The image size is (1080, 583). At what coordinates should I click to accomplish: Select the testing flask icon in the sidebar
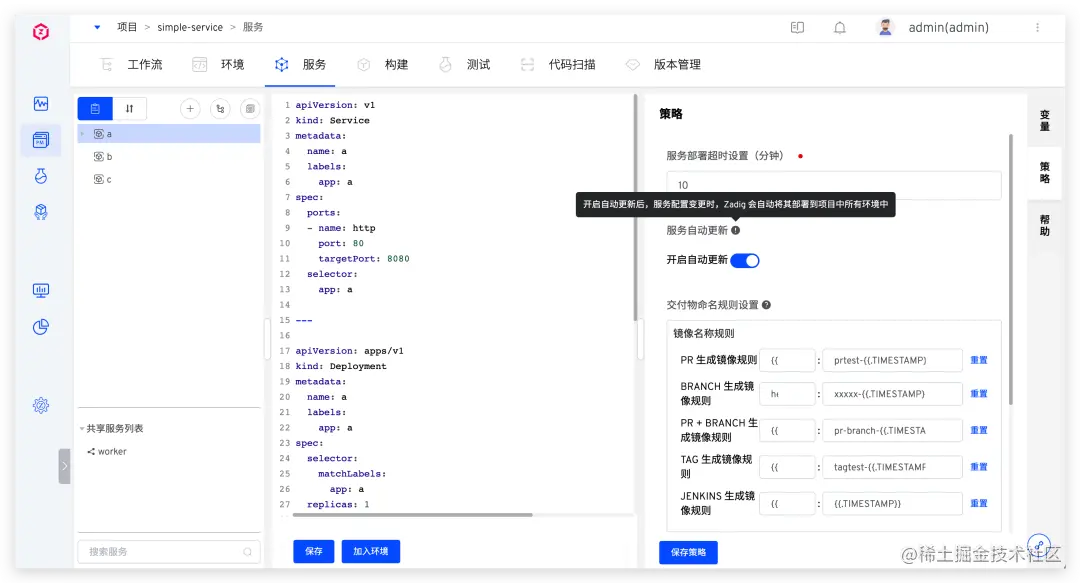(41, 176)
